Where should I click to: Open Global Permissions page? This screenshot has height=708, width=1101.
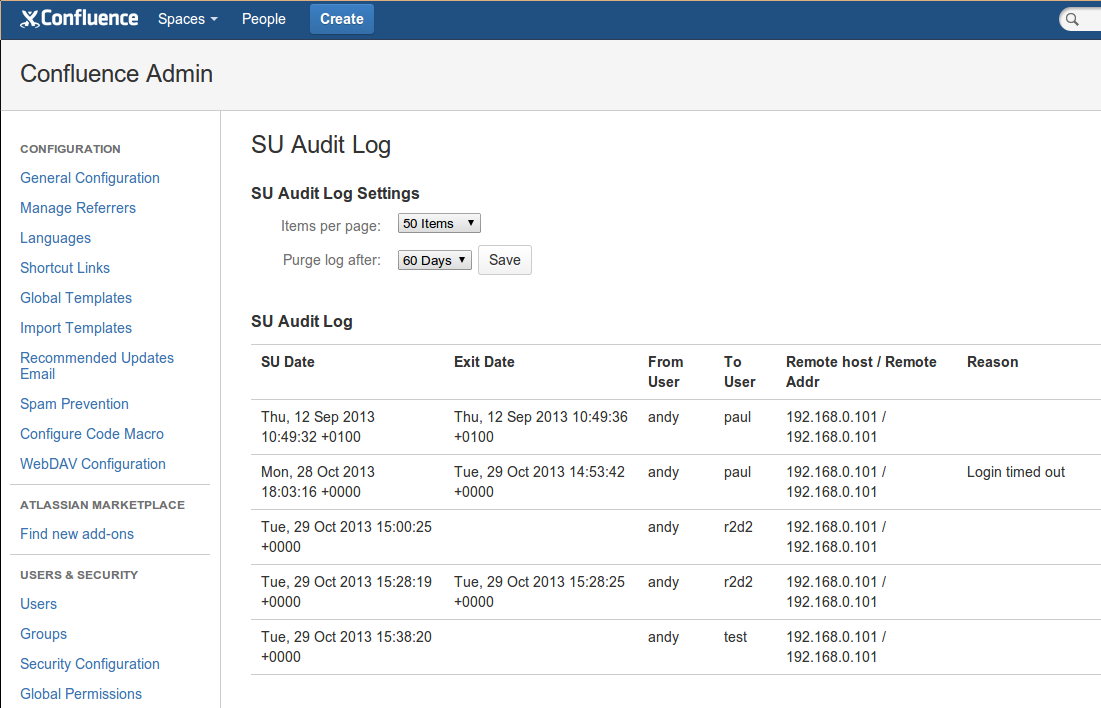tap(81, 694)
